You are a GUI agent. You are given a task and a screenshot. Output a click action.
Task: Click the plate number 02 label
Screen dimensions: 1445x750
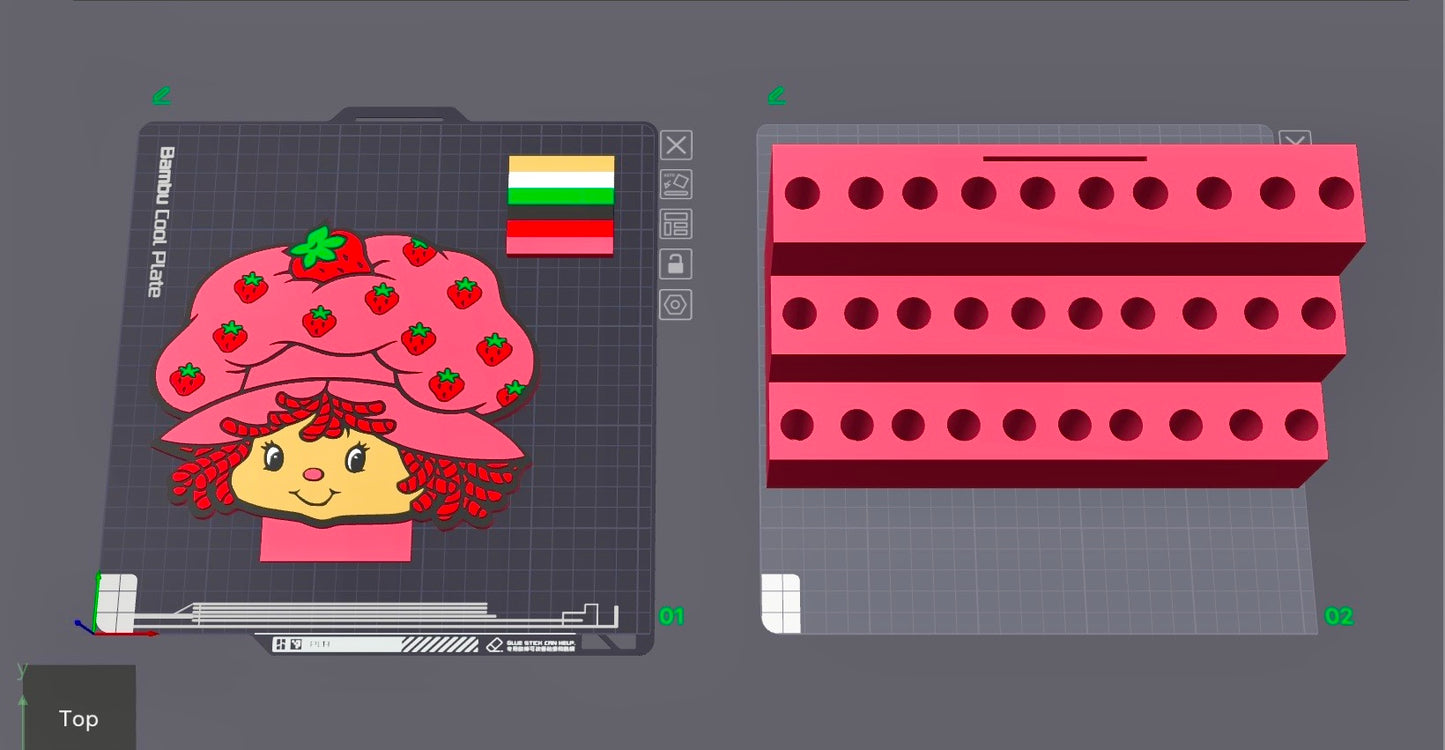(1338, 616)
